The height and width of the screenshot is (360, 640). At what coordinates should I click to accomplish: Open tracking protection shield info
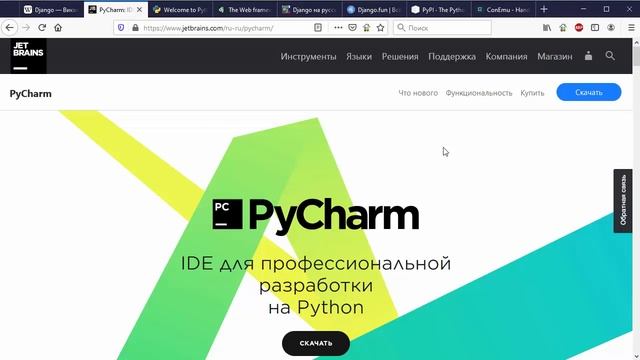click(121, 28)
